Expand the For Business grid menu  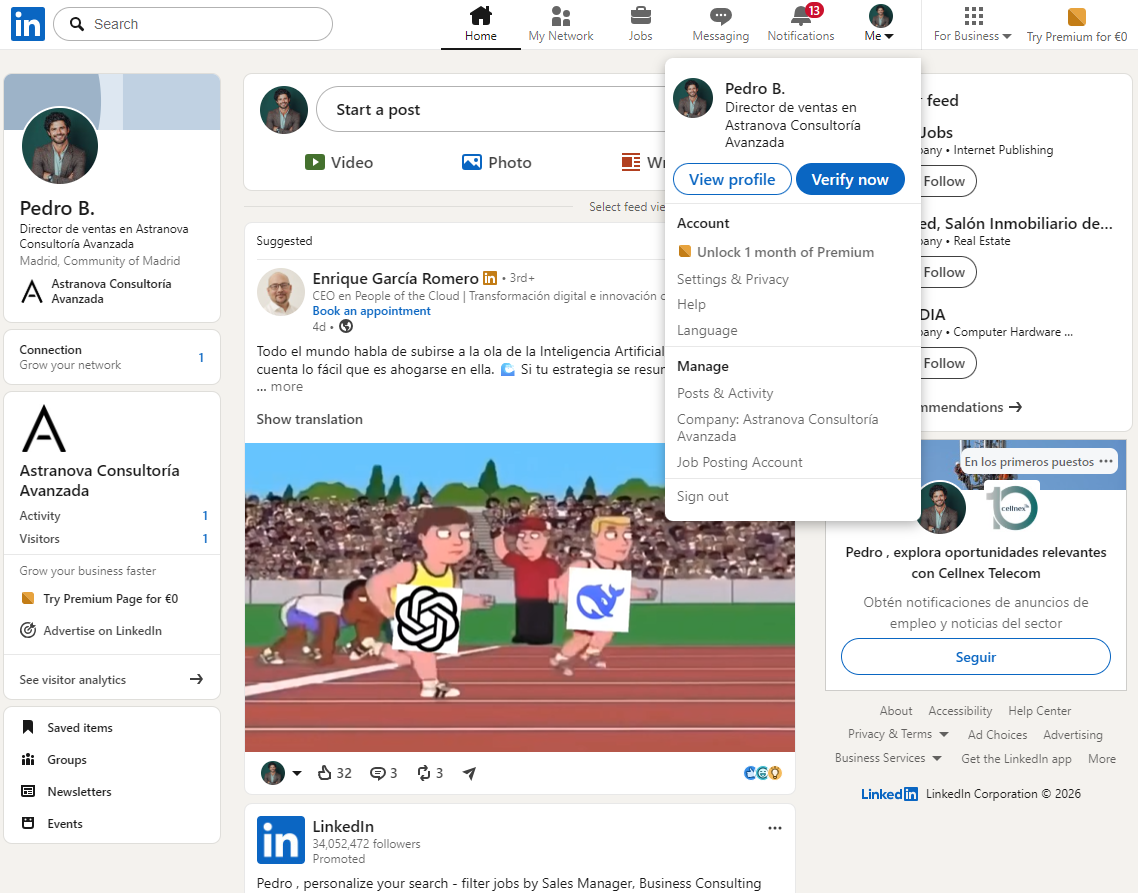pyautogui.click(x=973, y=24)
